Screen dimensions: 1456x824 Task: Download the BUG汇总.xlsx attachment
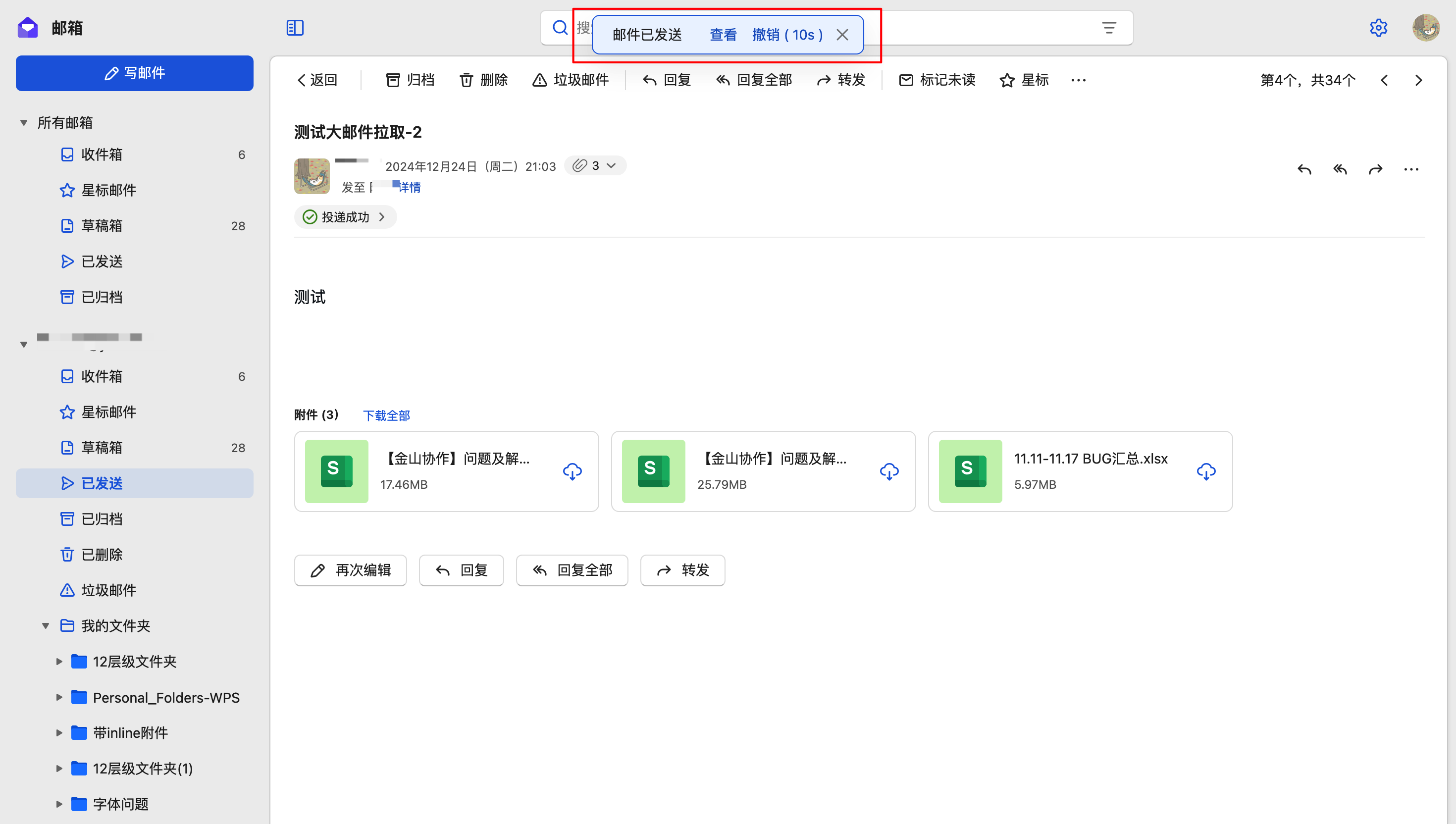point(1206,471)
